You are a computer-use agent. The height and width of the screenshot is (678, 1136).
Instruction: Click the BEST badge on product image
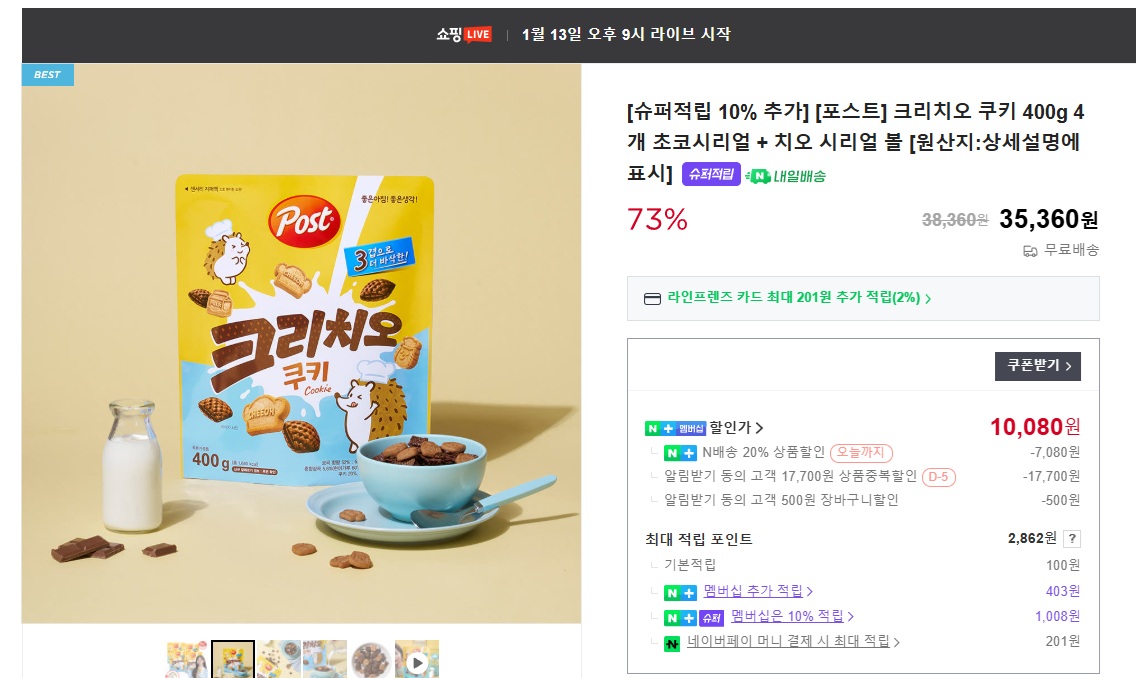point(48,75)
